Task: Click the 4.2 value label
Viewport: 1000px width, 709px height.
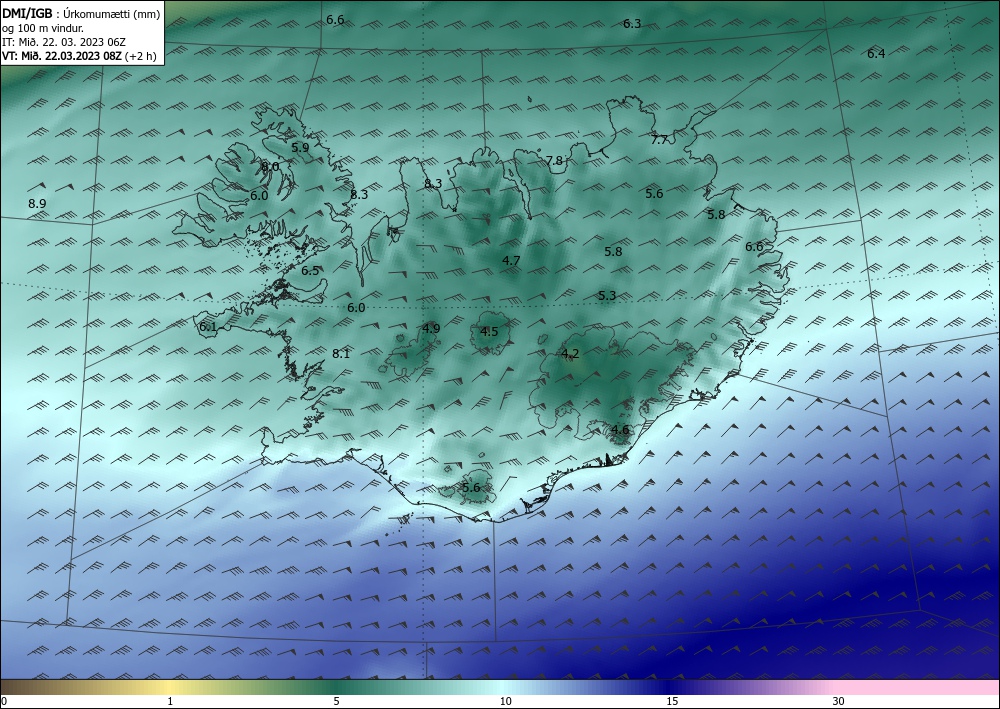Action: [570, 354]
